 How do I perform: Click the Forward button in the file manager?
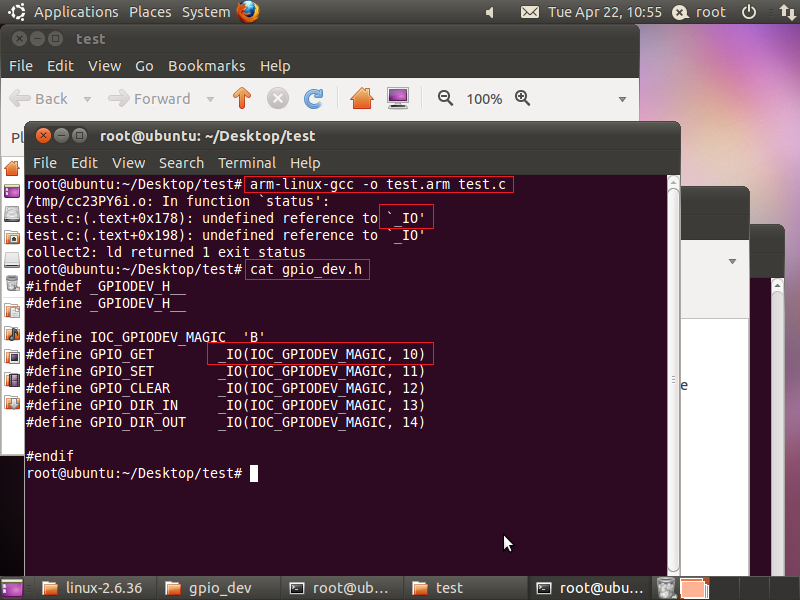pyautogui.click(x=149, y=98)
